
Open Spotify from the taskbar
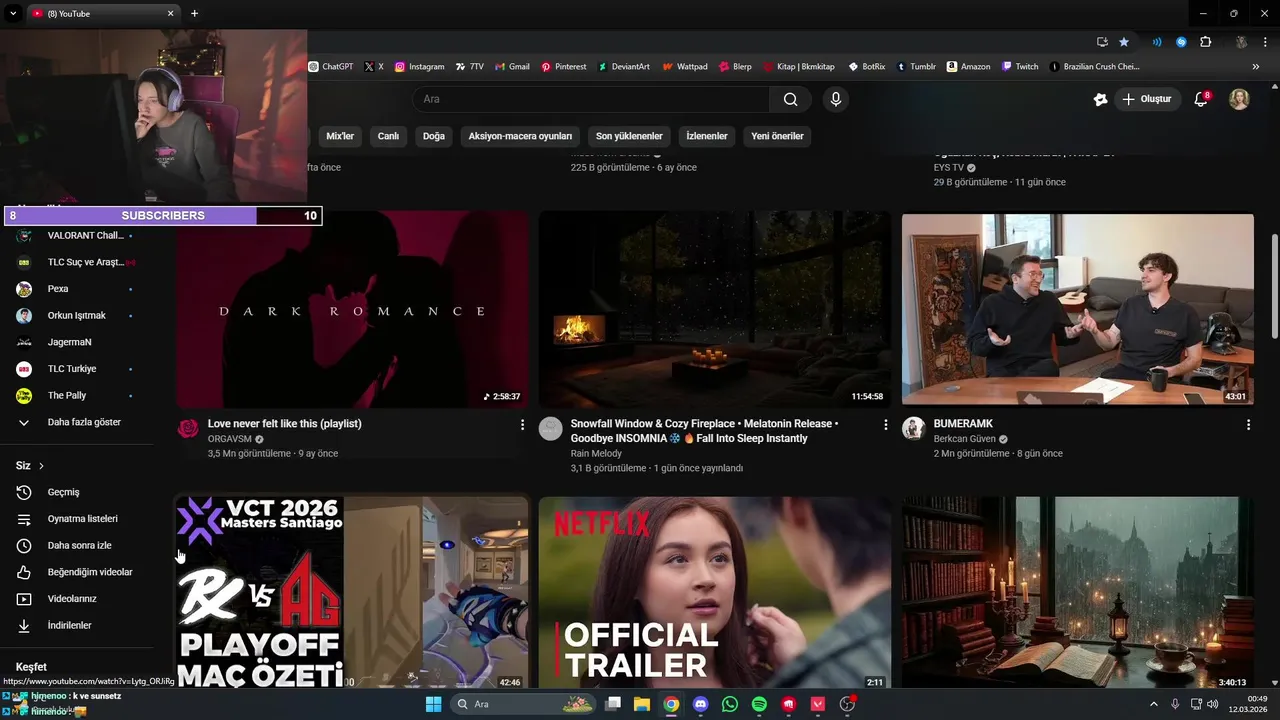tap(759, 704)
